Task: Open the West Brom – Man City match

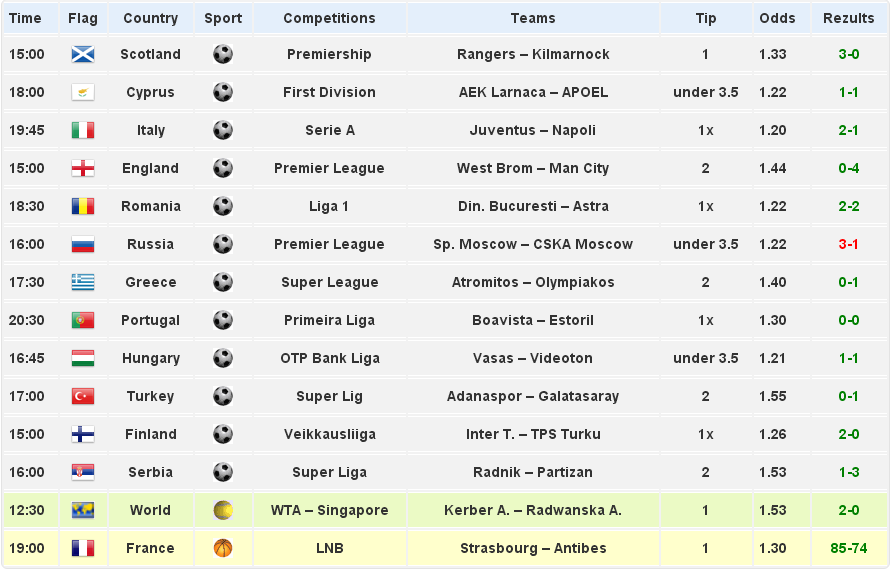Action: pyautogui.click(x=532, y=168)
